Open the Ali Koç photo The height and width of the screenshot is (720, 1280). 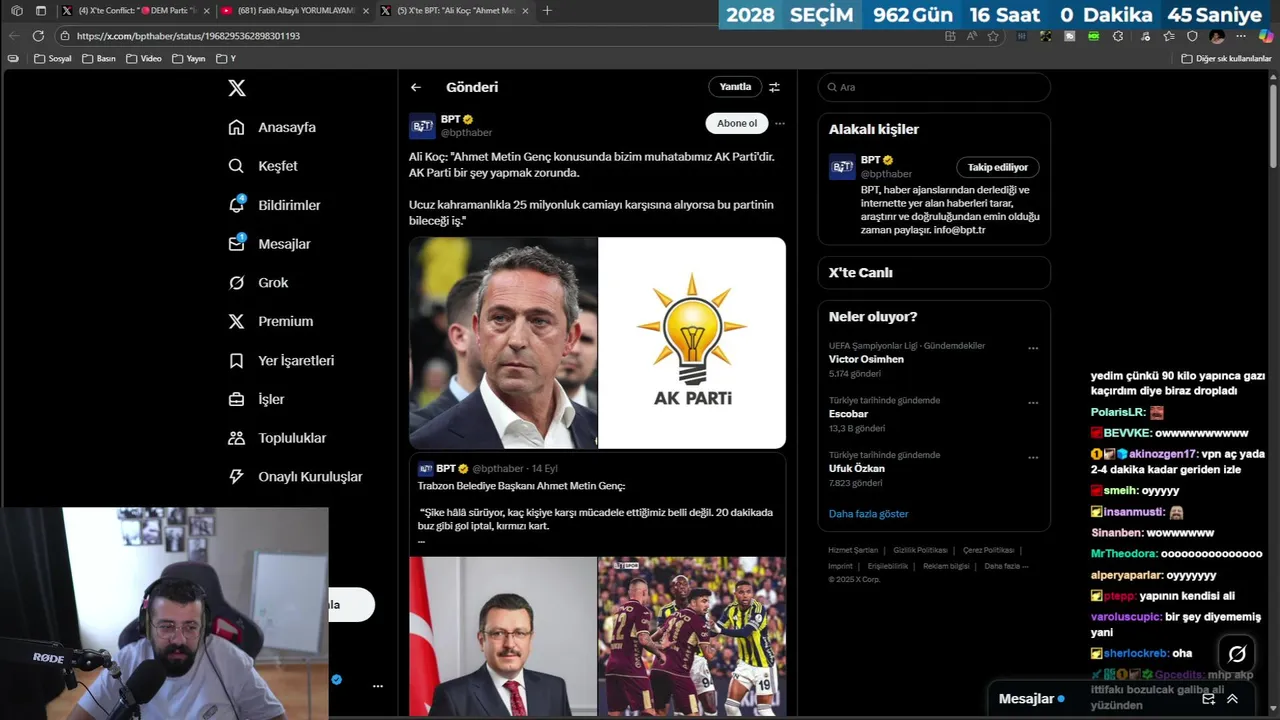[503, 343]
